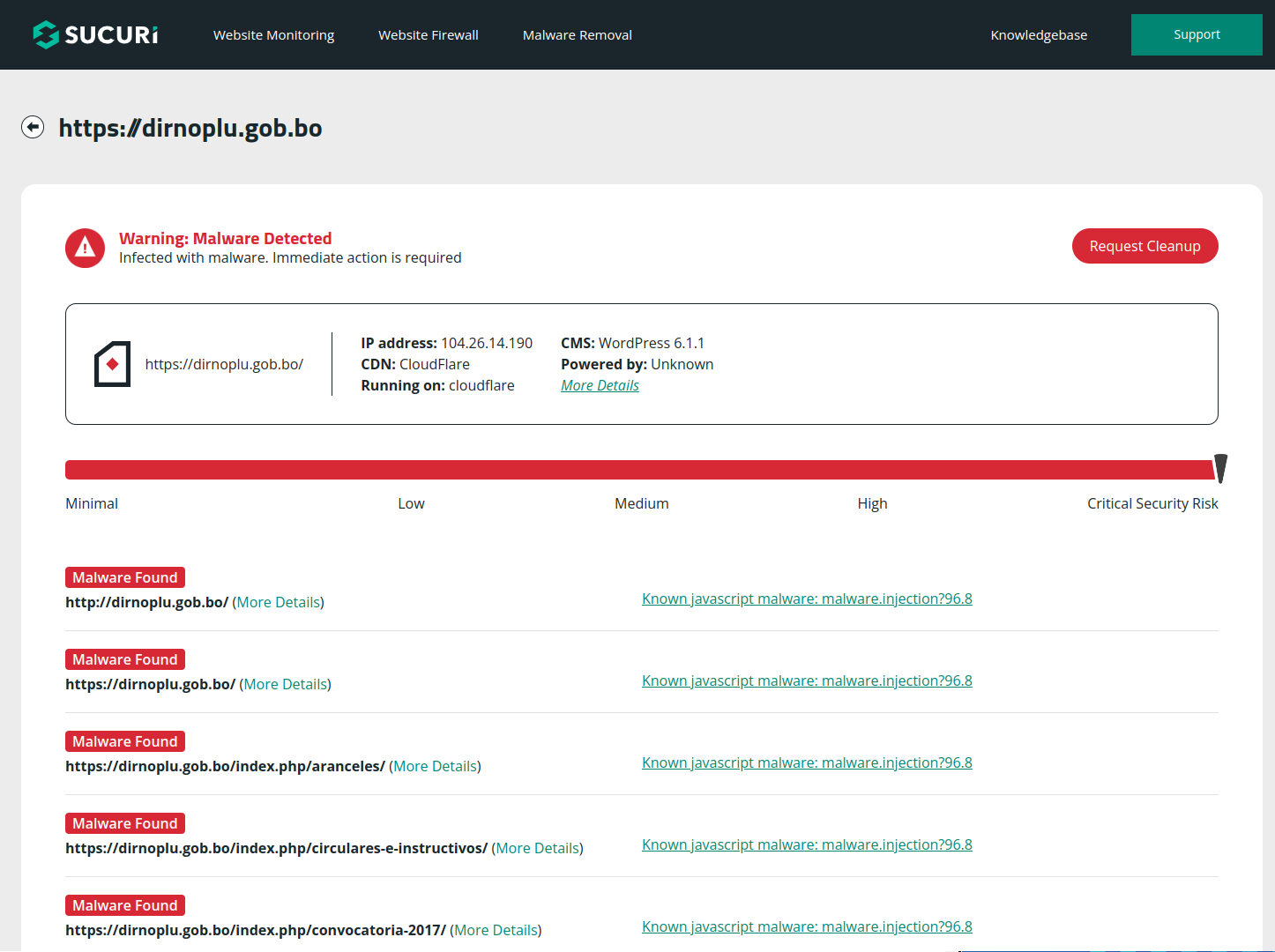The width and height of the screenshot is (1275, 952).
Task: Click the 'CDN: CloudFlare' text
Action: 415,364
